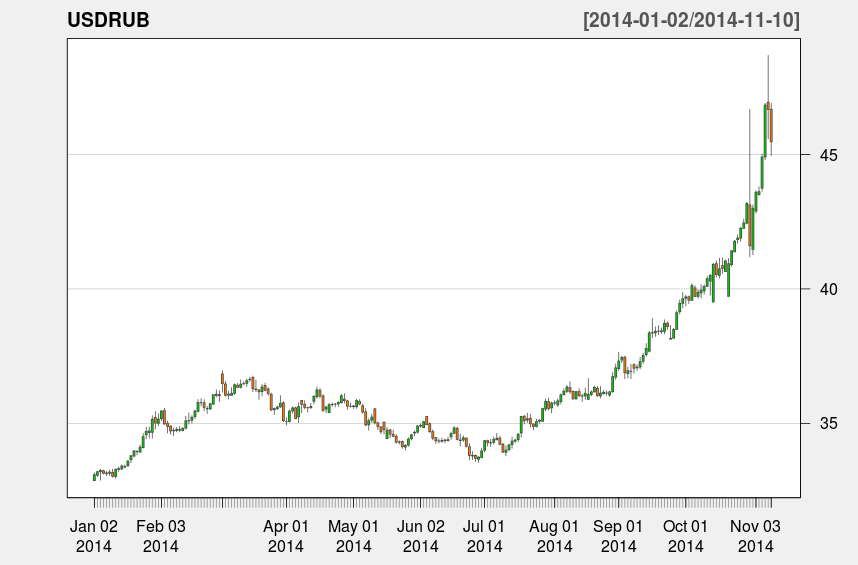
Task: Click the Nov 03 2014 axis label
Action: pos(755,536)
